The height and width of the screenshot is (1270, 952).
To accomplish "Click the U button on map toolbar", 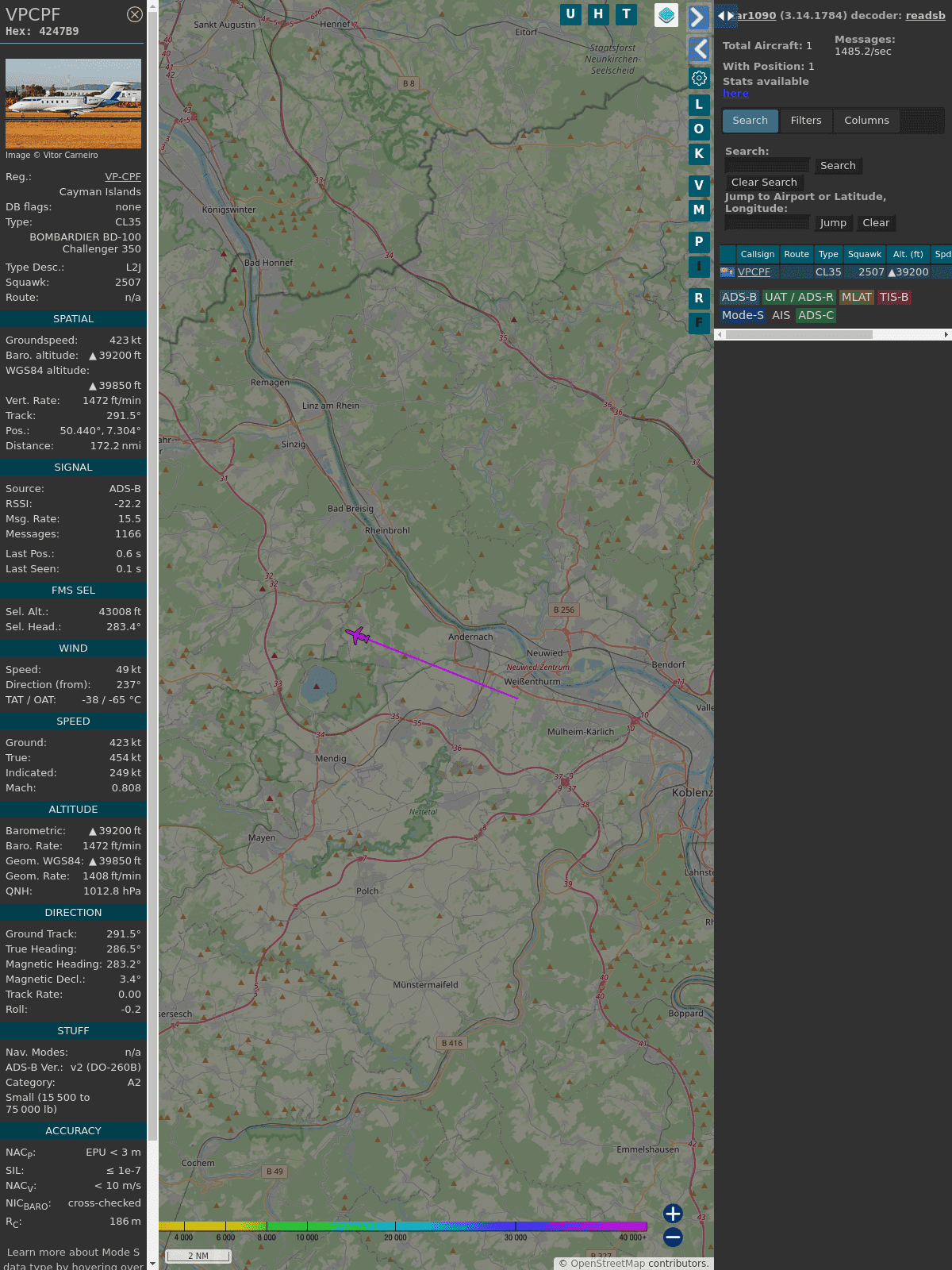I will 570,14.
